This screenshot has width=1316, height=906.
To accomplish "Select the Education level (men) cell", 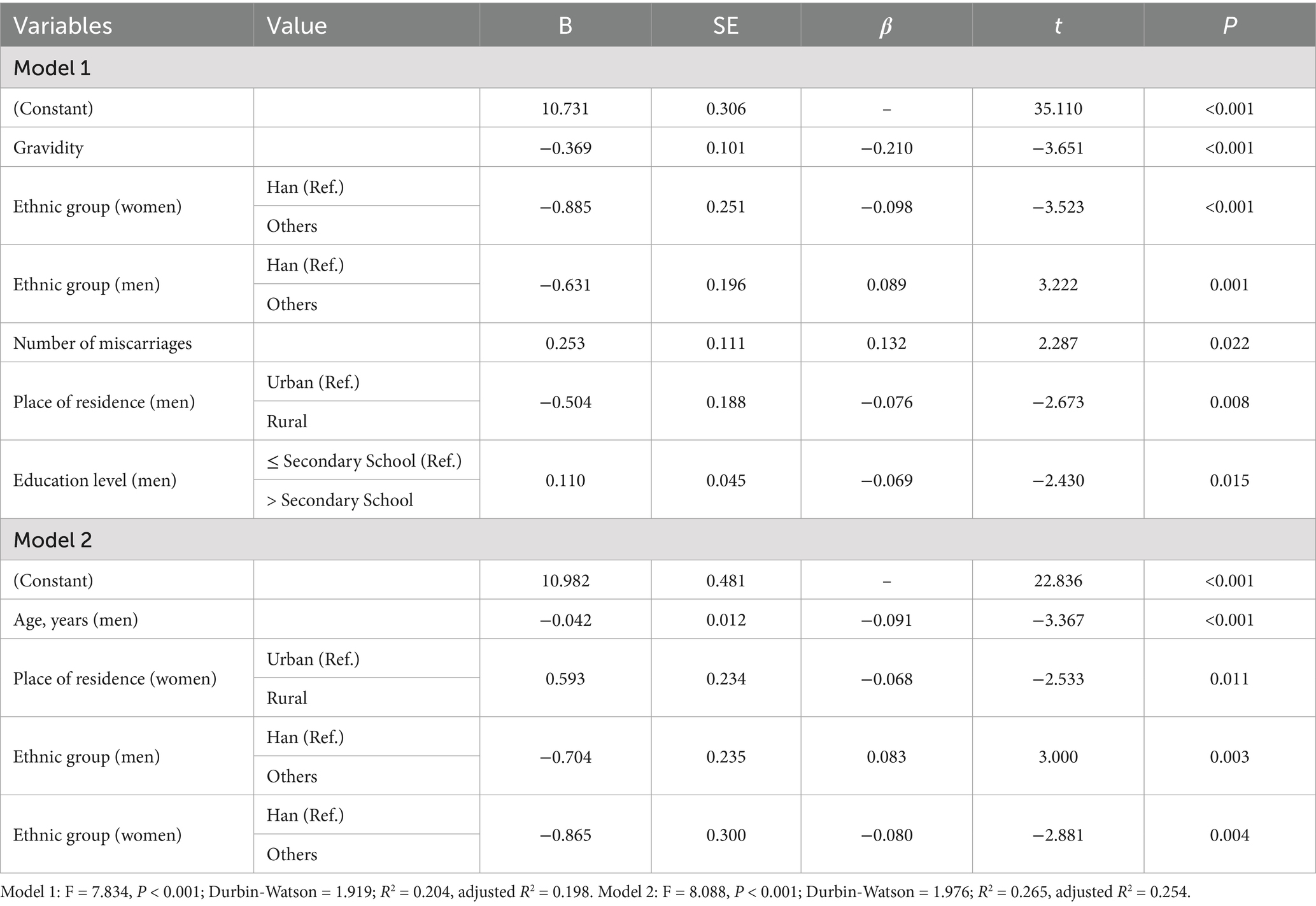I will [x=95, y=480].
